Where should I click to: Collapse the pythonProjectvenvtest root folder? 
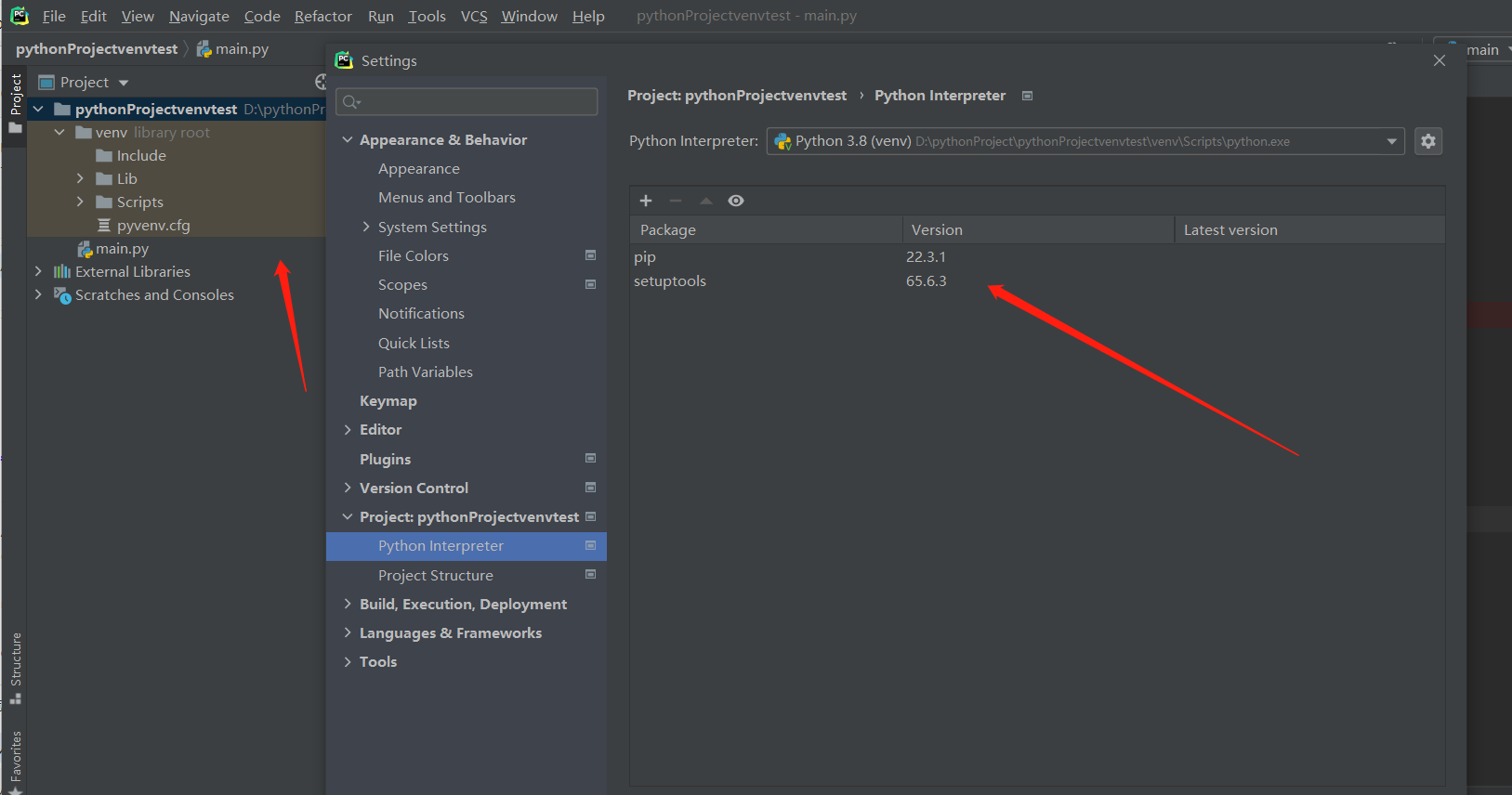click(38, 110)
